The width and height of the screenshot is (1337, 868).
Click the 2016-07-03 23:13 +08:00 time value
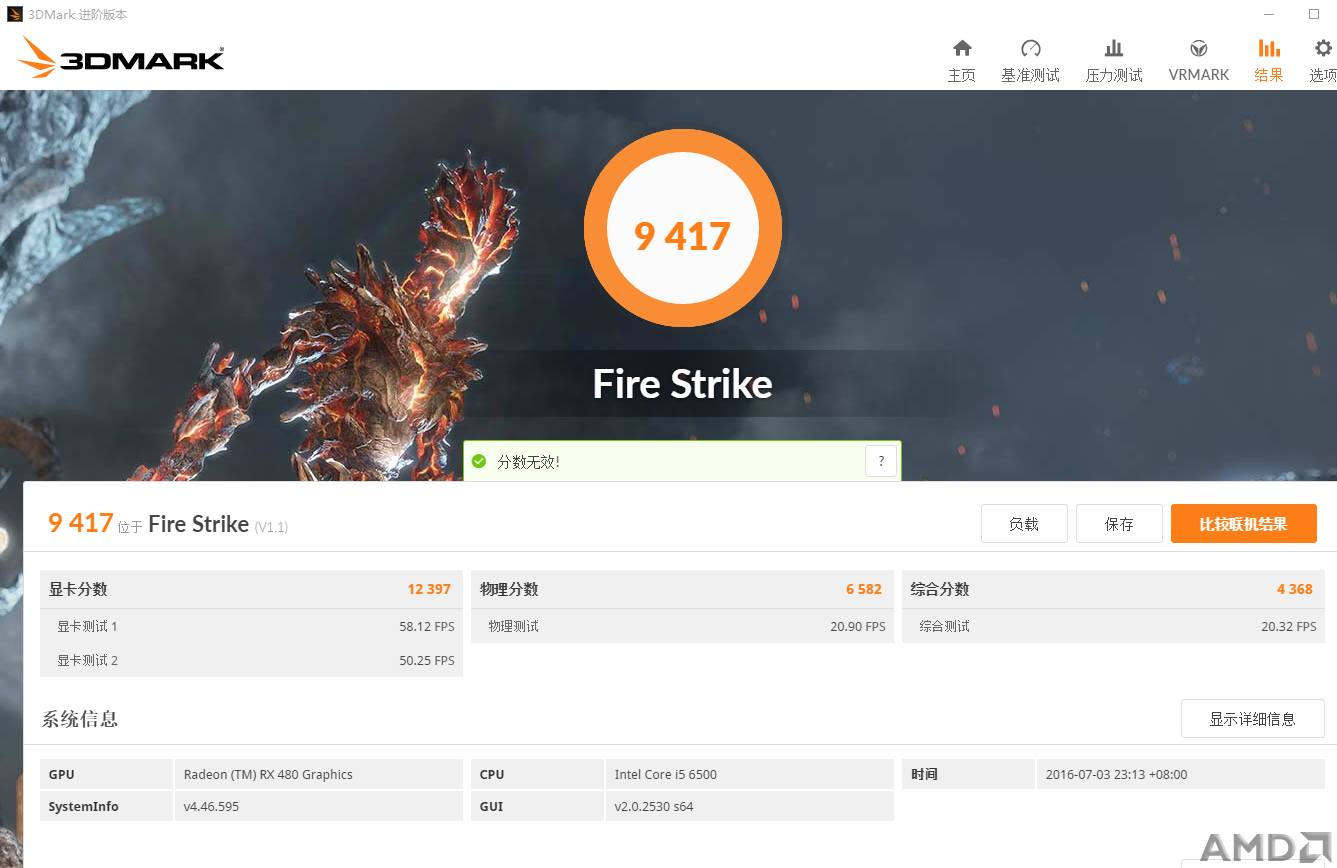coord(1116,775)
